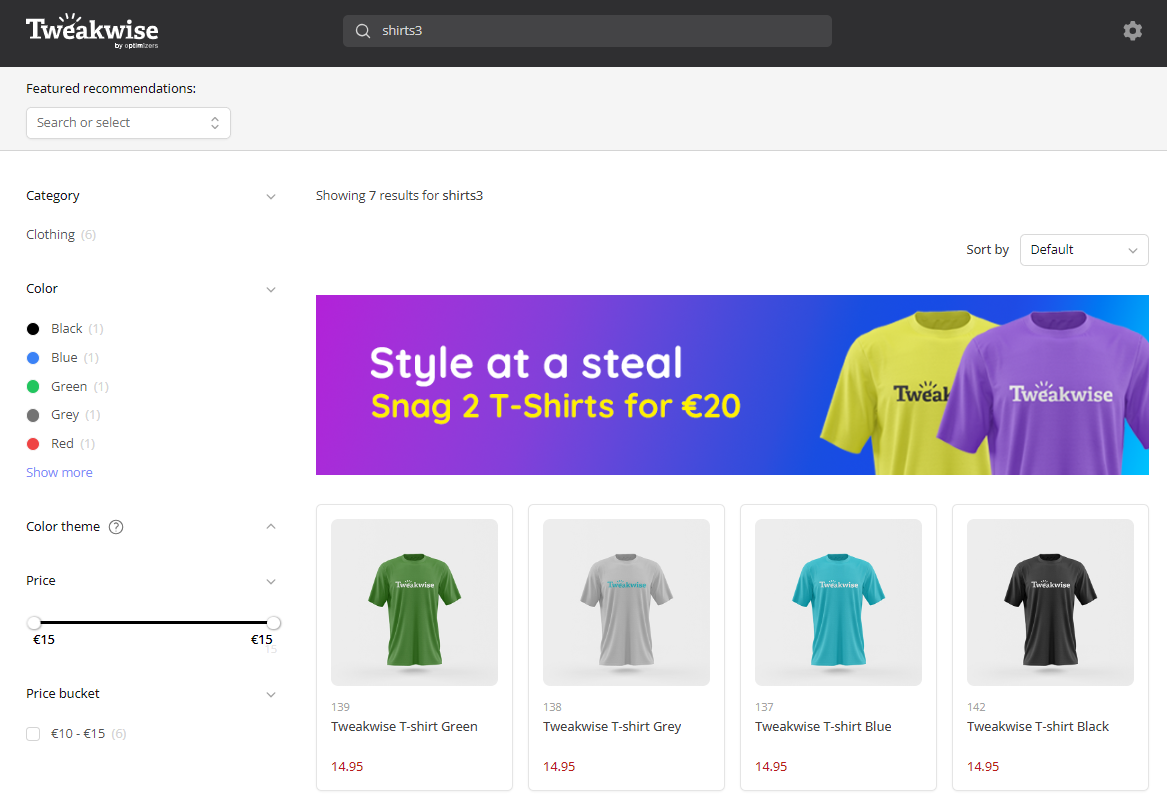1167x798 pixels.
Task: Select the Green color filter
Action: point(68,386)
